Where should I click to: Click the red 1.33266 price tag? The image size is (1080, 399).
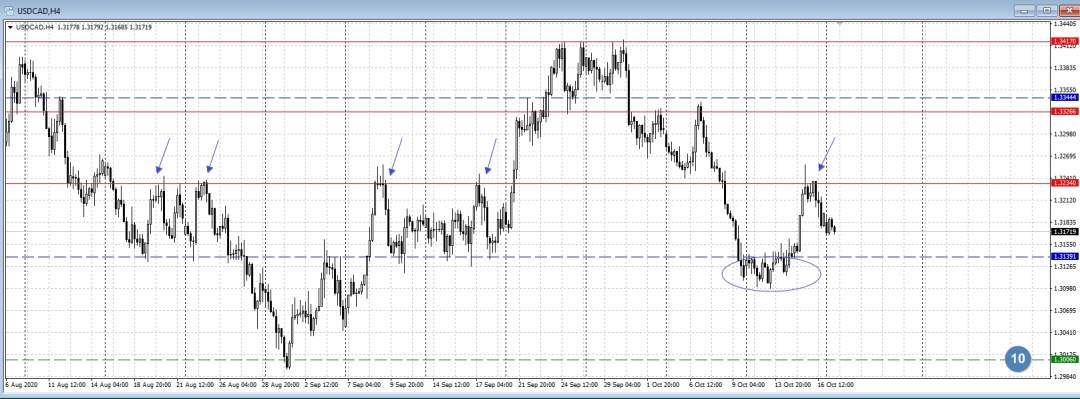[1064, 112]
